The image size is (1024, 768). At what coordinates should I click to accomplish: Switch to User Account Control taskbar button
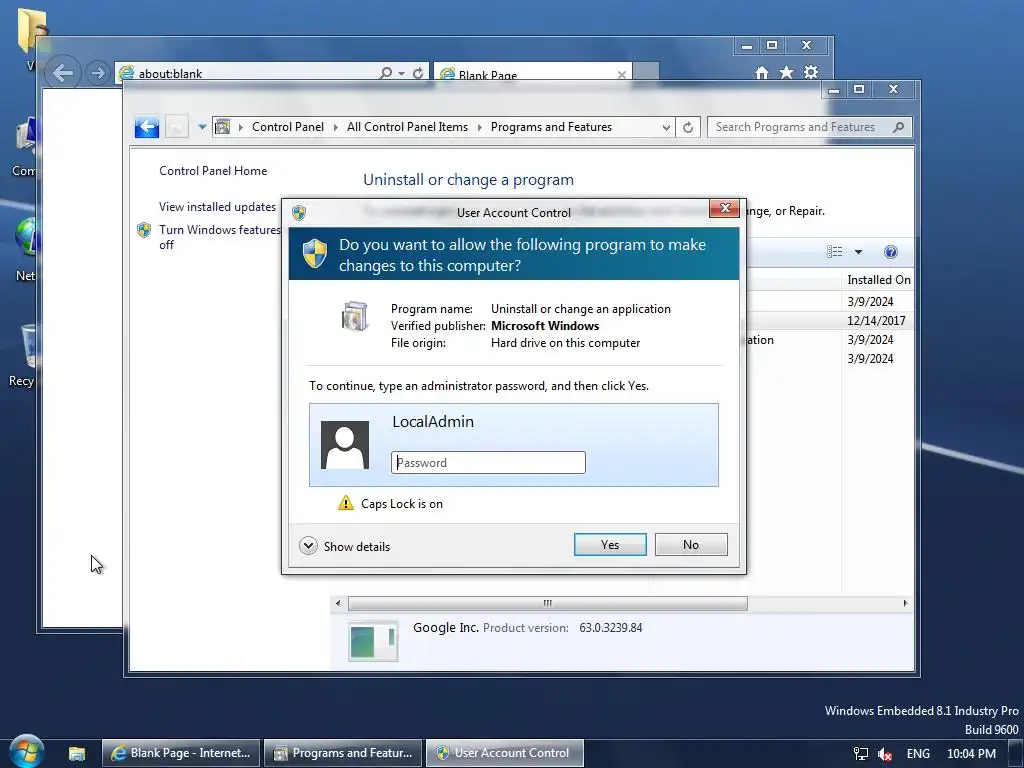point(504,753)
